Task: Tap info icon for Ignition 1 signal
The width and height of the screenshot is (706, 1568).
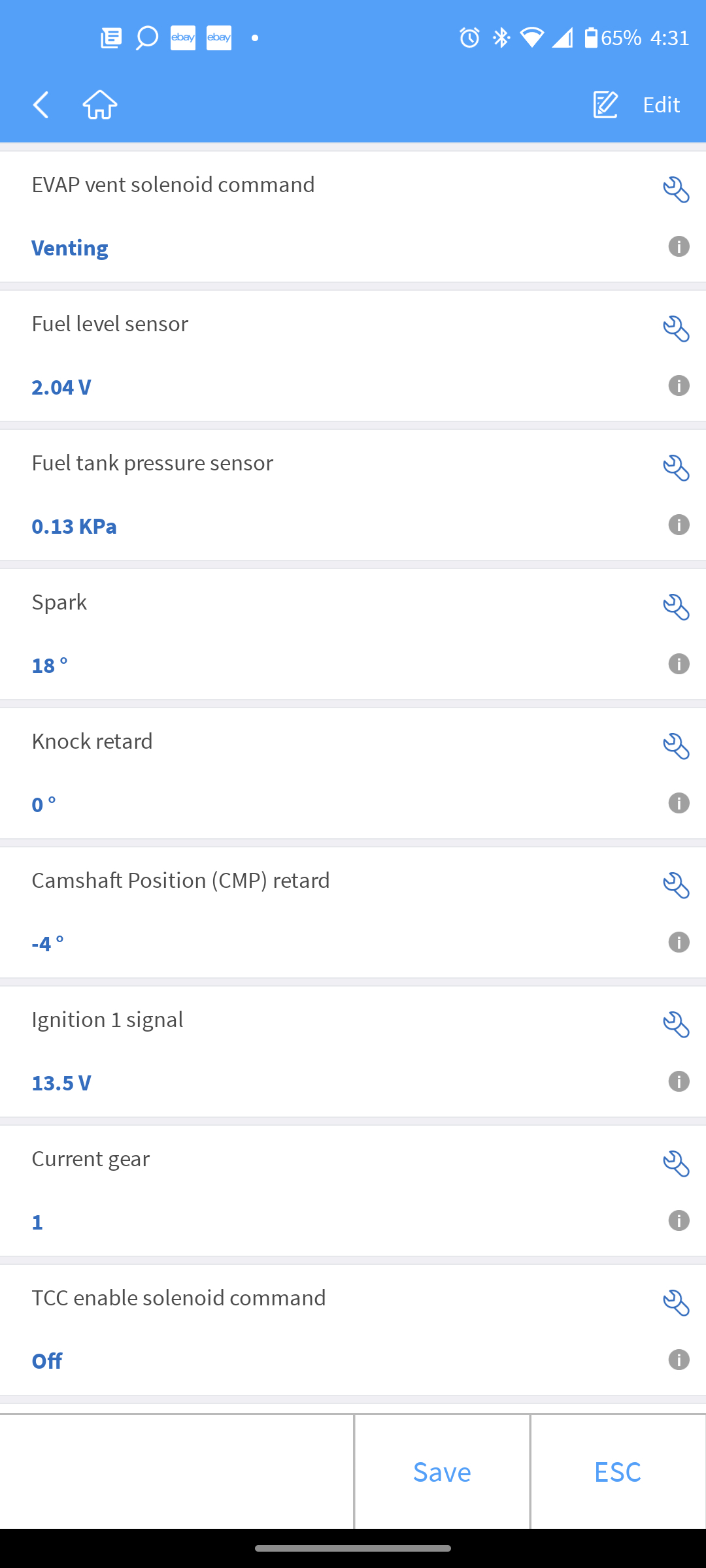Action: coord(679,1081)
